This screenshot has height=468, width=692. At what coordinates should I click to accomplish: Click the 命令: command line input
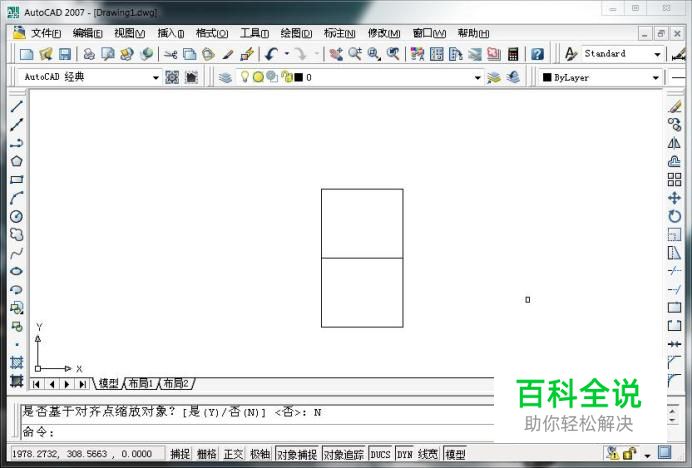[258, 432]
